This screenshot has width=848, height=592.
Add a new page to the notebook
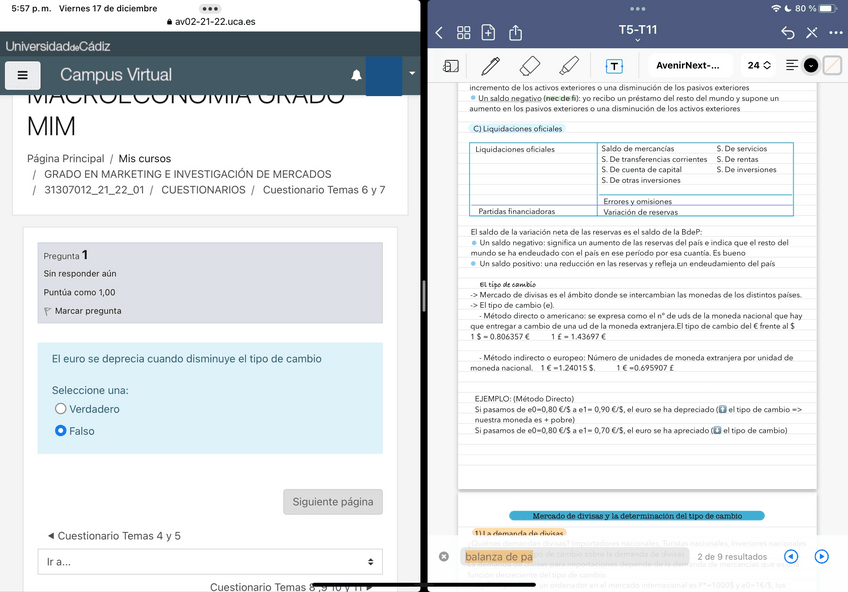pos(488,32)
